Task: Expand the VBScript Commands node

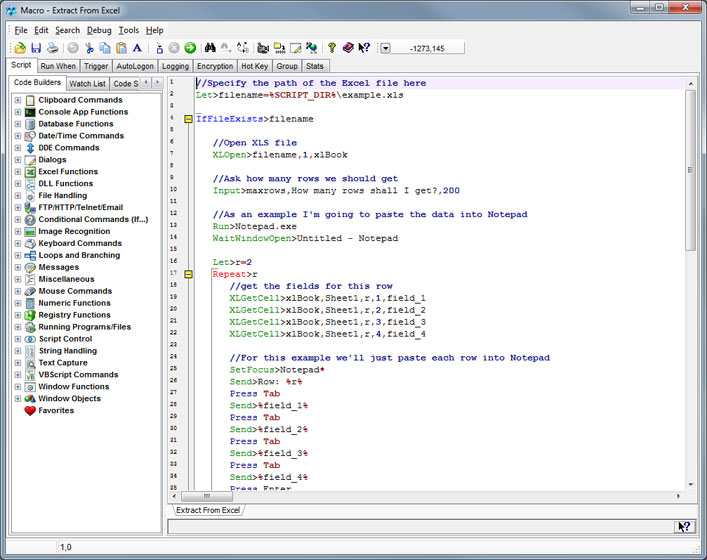Action: [x=18, y=375]
